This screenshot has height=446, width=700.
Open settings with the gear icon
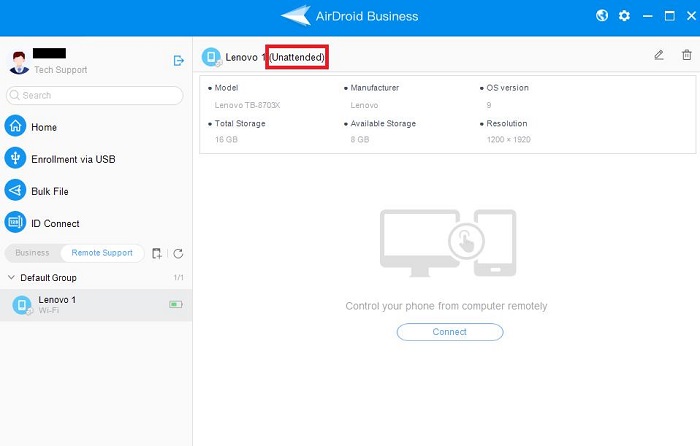(624, 16)
